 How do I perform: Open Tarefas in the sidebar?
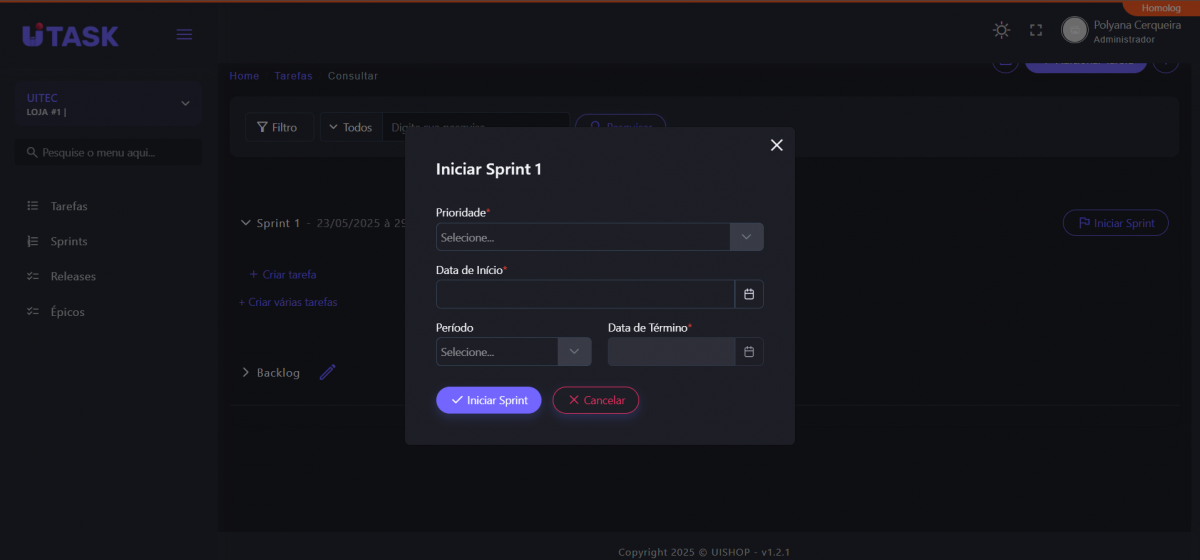69,206
